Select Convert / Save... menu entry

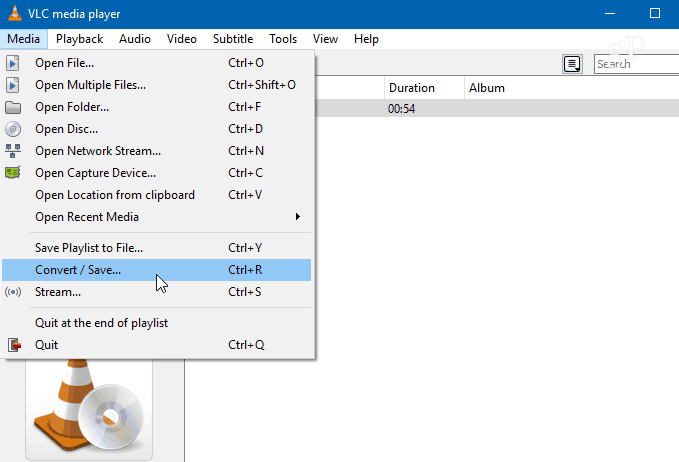coord(157,270)
